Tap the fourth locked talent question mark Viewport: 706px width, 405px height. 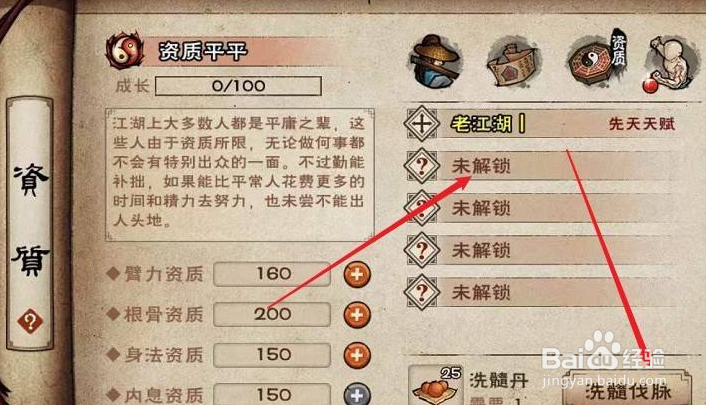(422, 292)
